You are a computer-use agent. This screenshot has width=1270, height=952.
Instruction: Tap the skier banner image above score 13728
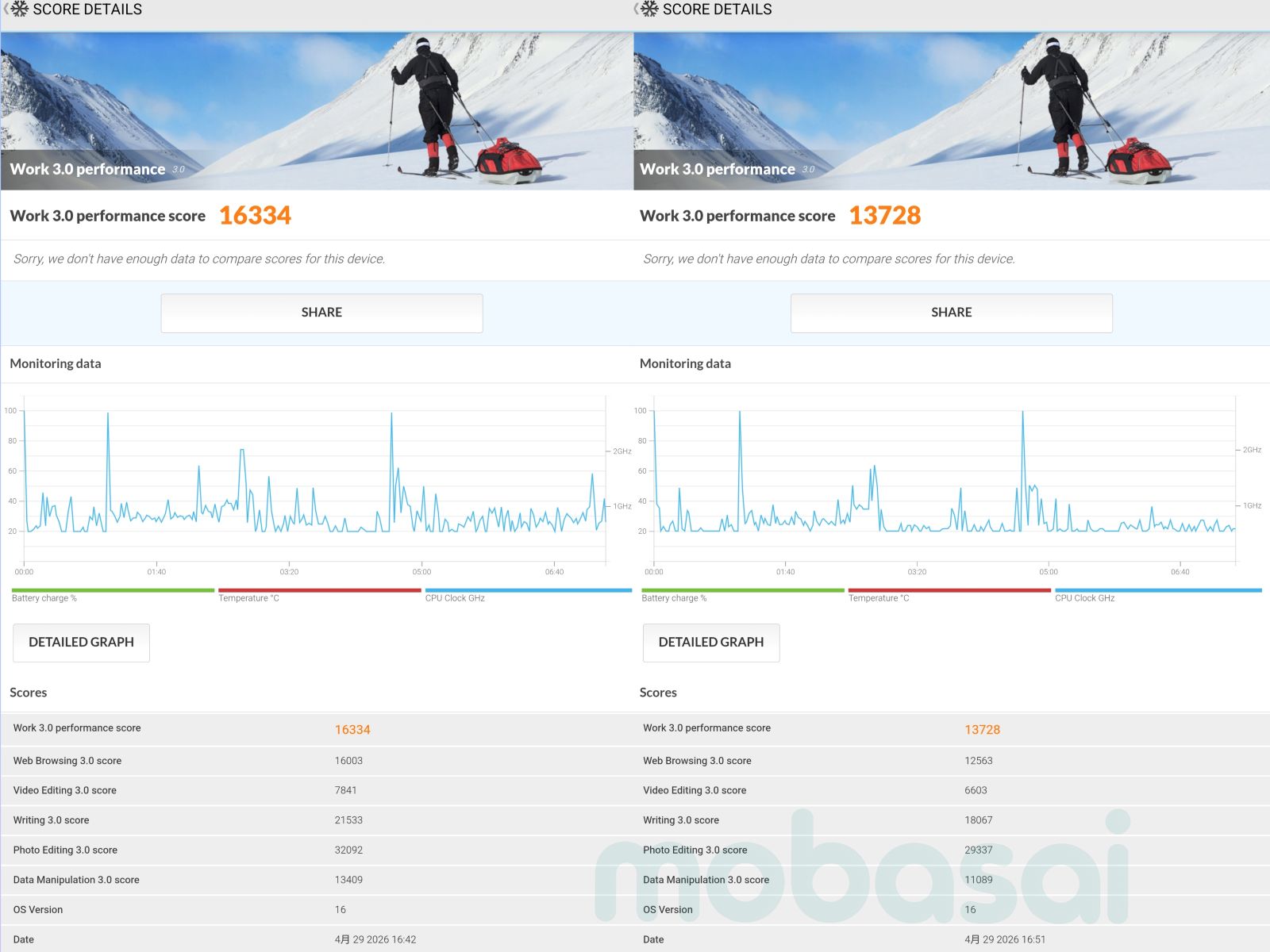pyautogui.click(x=951, y=111)
